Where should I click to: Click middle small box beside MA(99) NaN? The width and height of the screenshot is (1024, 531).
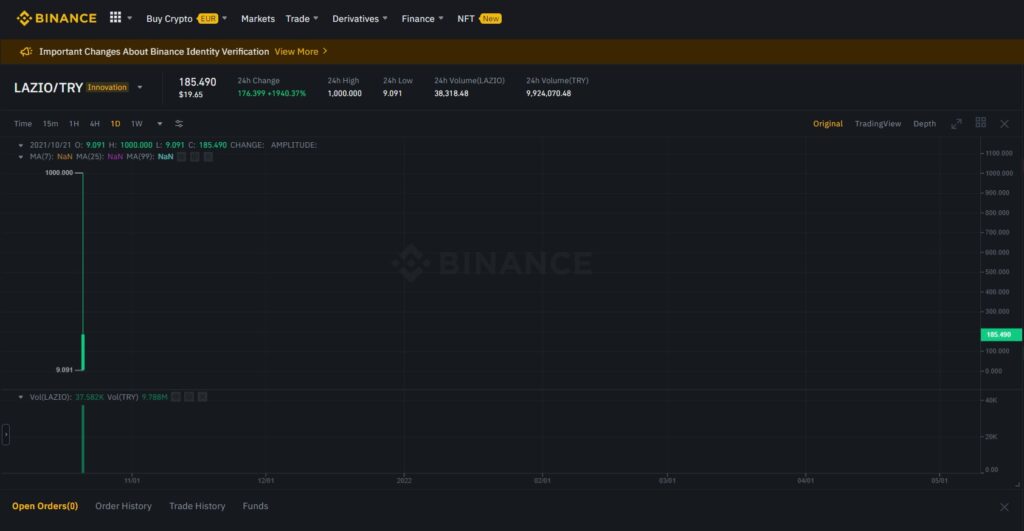[195, 157]
